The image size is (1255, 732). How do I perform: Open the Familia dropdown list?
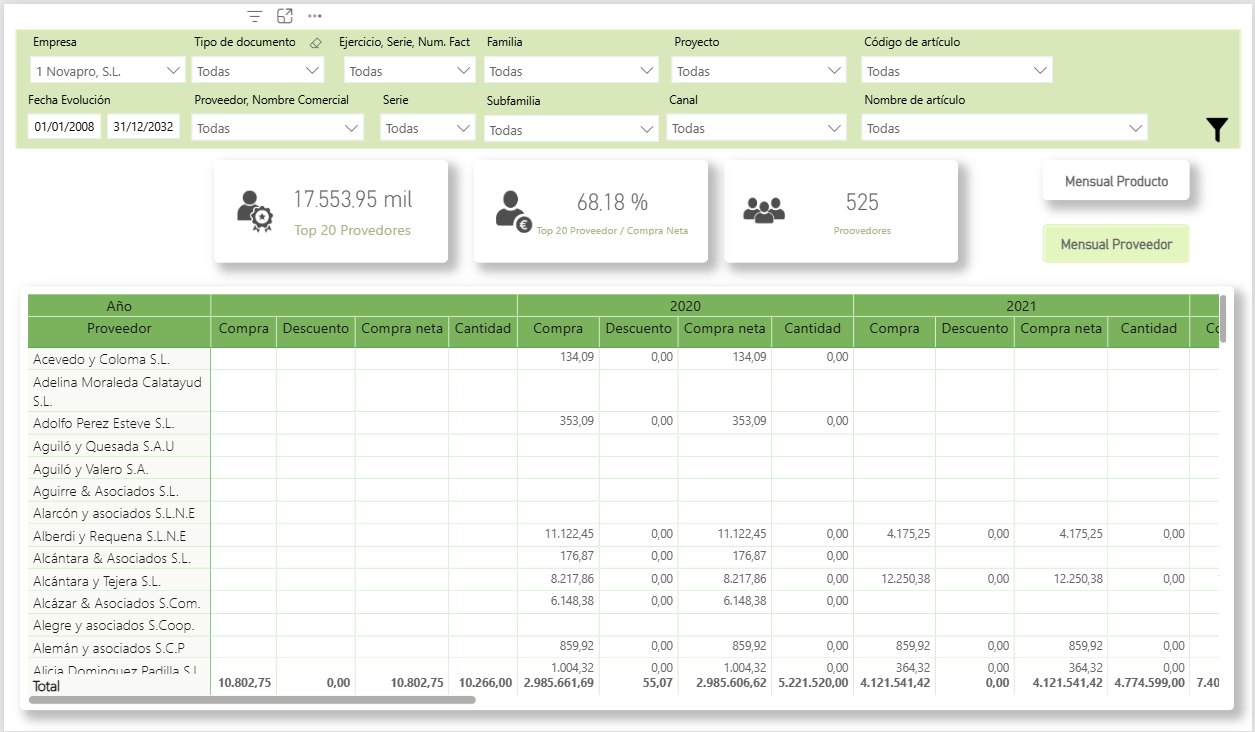coord(646,71)
